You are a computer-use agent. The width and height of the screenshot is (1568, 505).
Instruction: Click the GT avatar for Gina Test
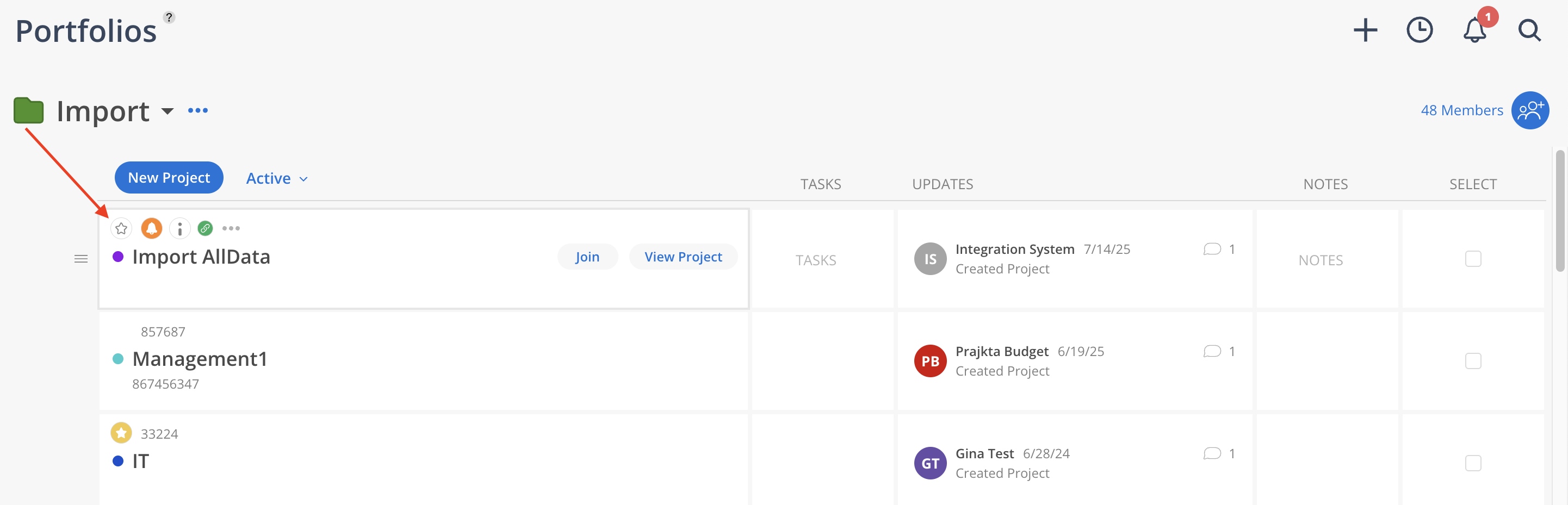[x=930, y=463]
